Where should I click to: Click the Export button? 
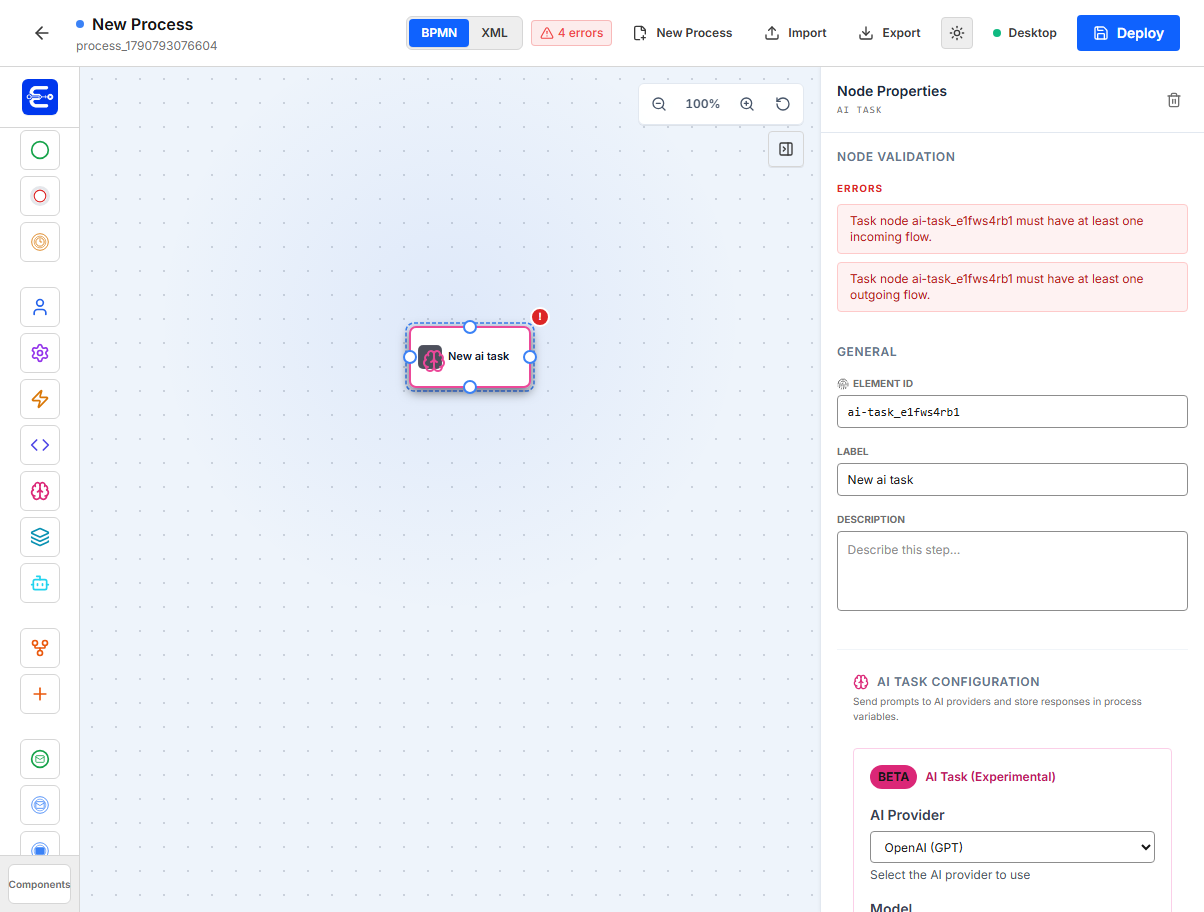890,33
